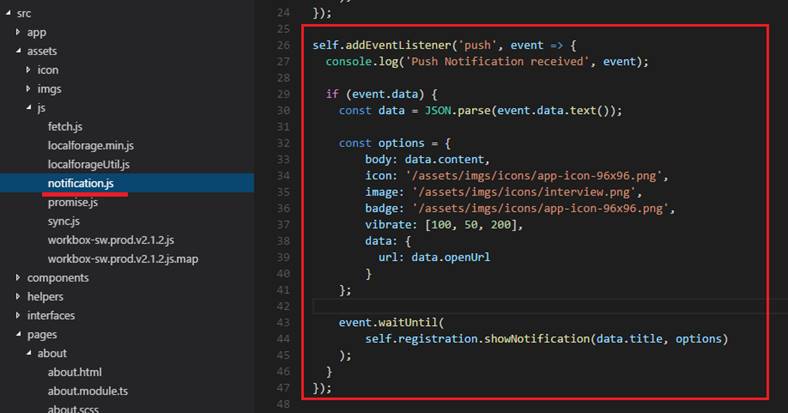
Task: Click 'url: data.openUrl' line
Action: coord(434,257)
